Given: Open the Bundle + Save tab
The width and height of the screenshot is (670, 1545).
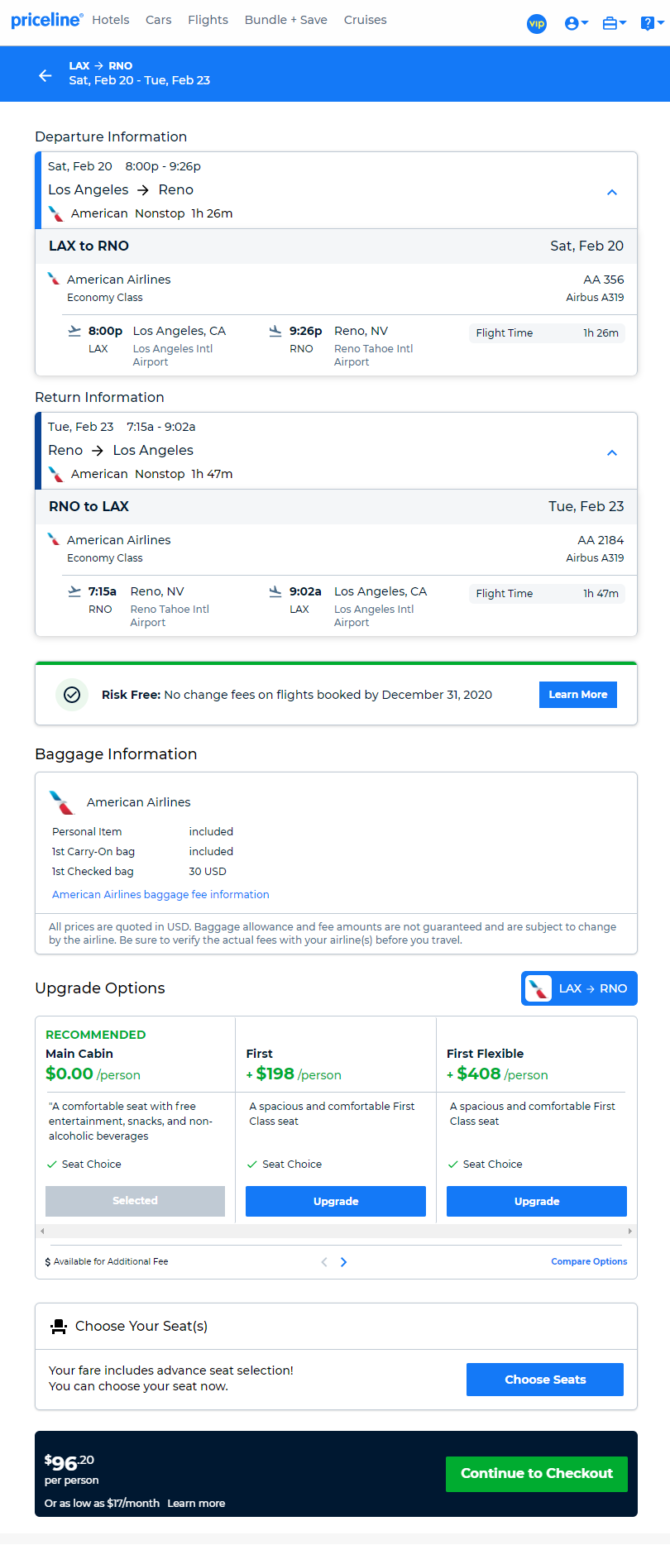Looking at the screenshot, I should pos(286,20).
